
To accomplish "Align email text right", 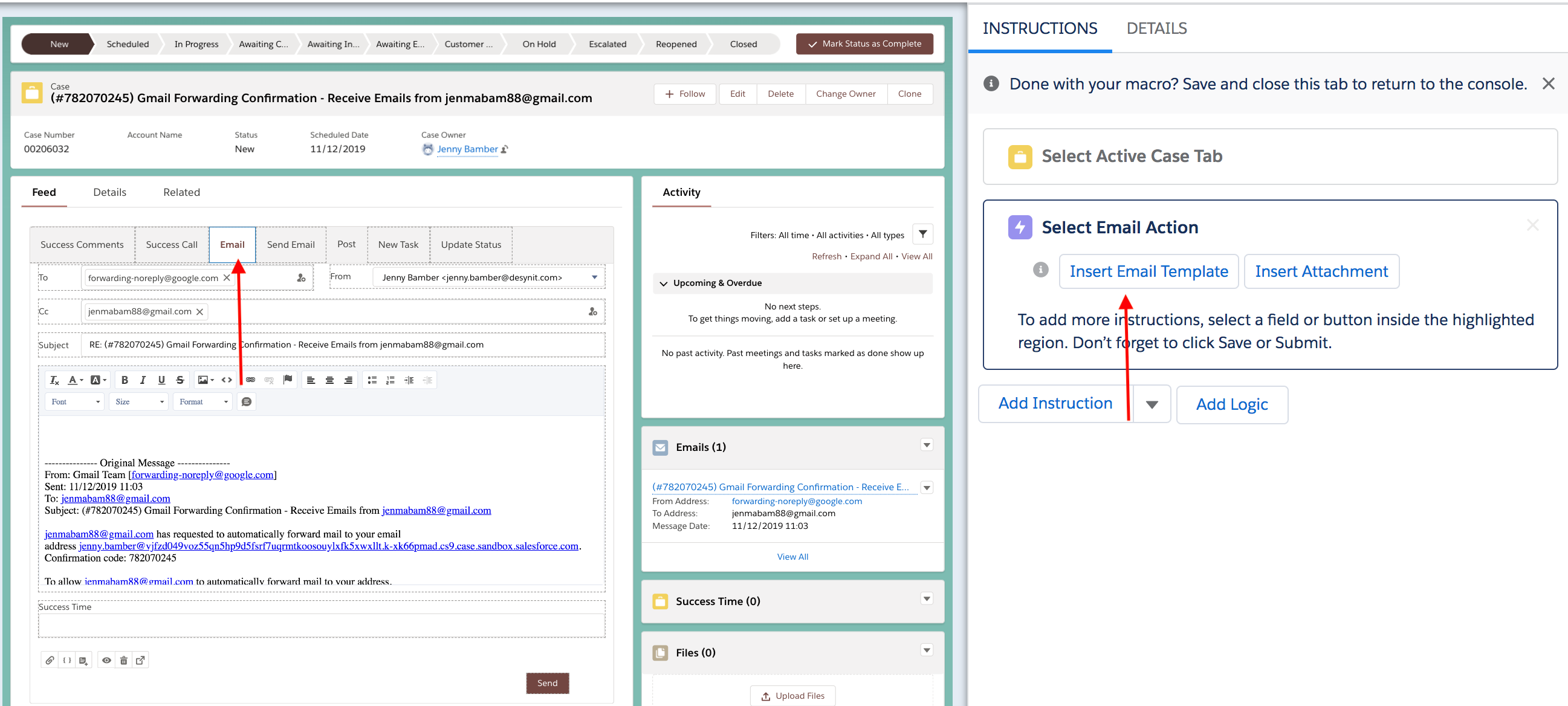I will click(x=348, y=380).
